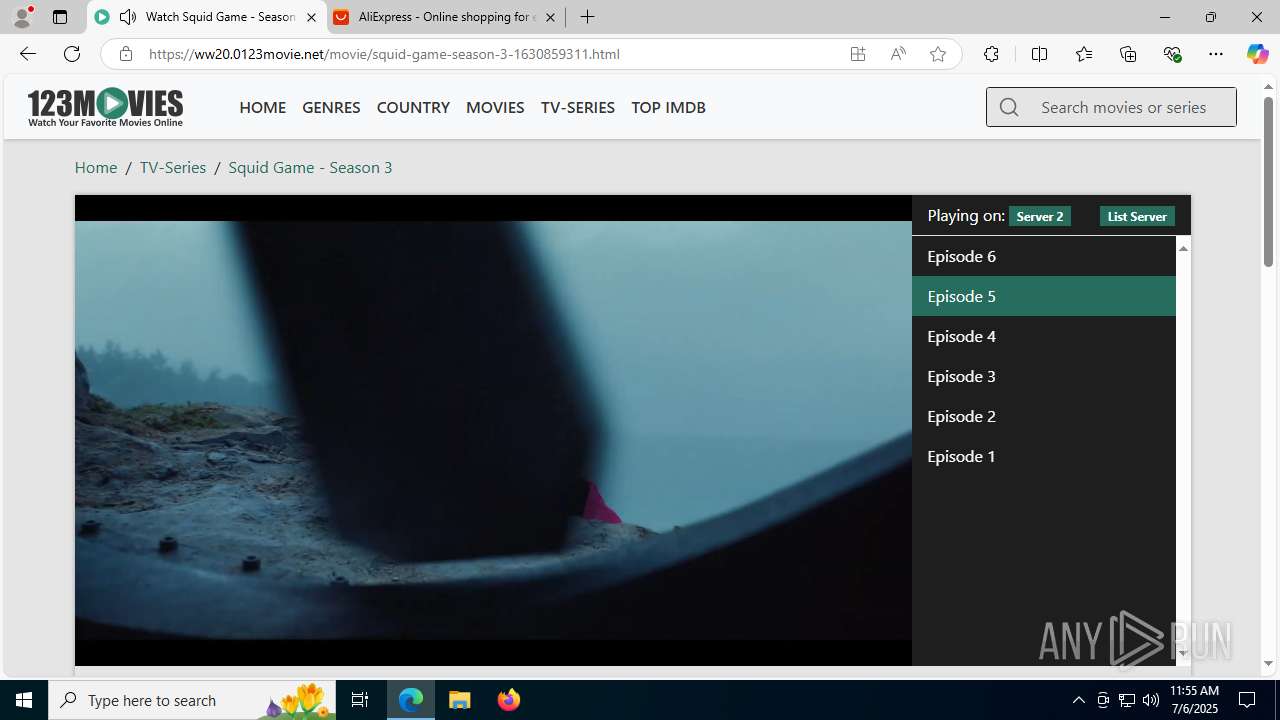Viewport: 1280px width, 720px height.
Task: Click the video player frame
Action: tap(493, 430)
